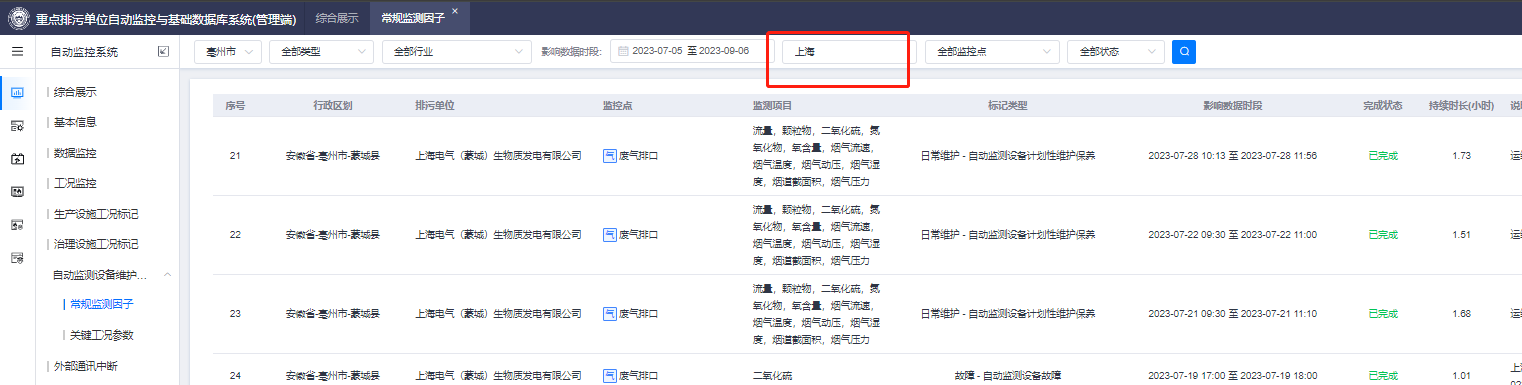Image resolution: width=1522 pixels, height=385 pixels.
Task: Collapse the 自动监测设备维护 menu group
Action: click(167, 274)
